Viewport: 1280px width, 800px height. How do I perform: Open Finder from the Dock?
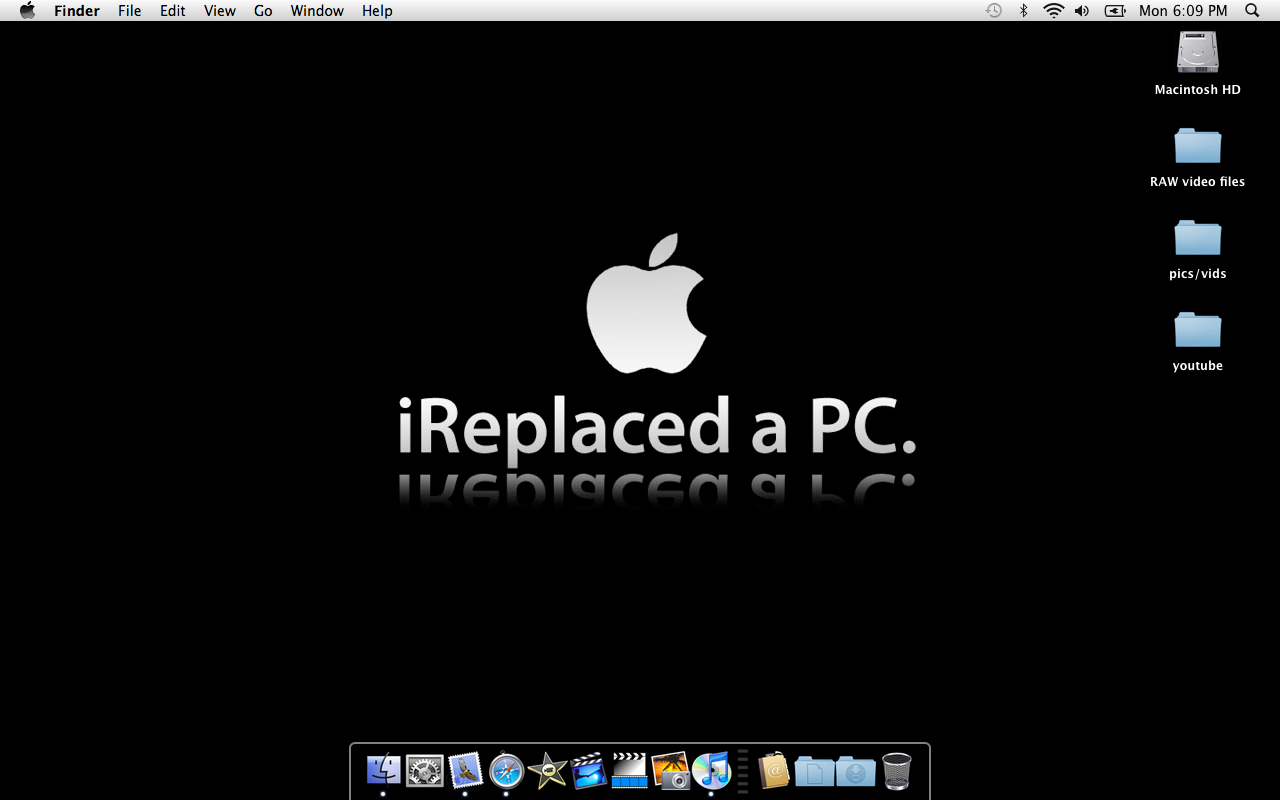383,770
